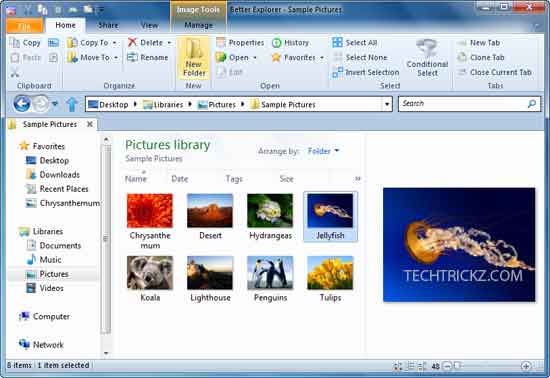Screen dimensions: 550x378
Task: Click Libraries in the address breadcrumb
Action: point(163,104)
